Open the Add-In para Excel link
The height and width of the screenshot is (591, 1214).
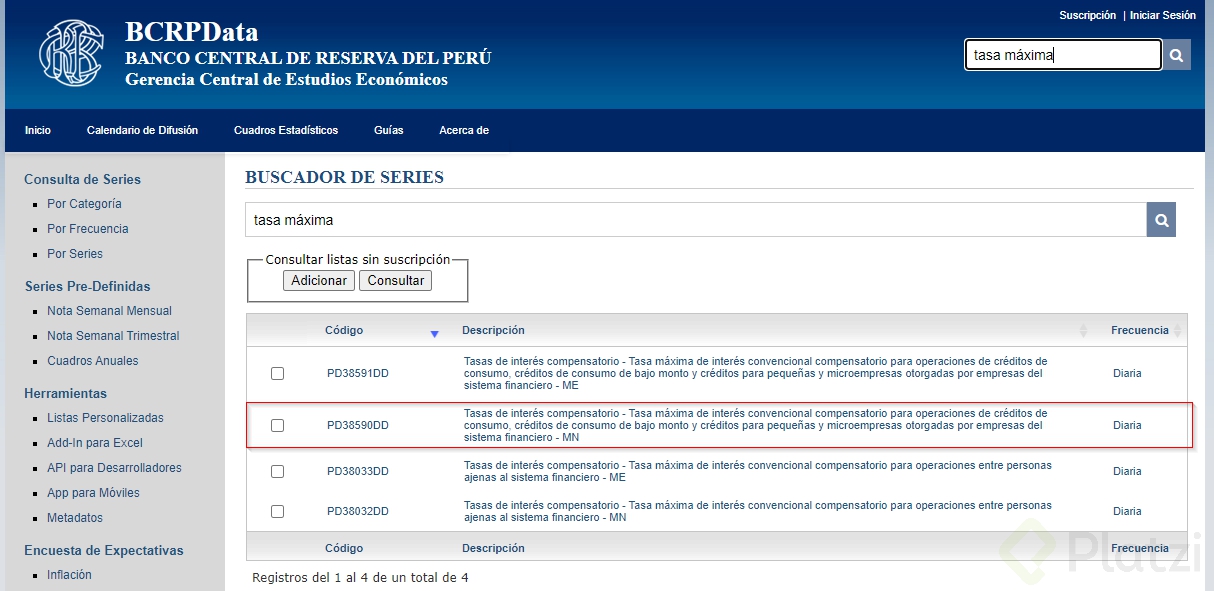pyautogui.click(x=94, y=442)
